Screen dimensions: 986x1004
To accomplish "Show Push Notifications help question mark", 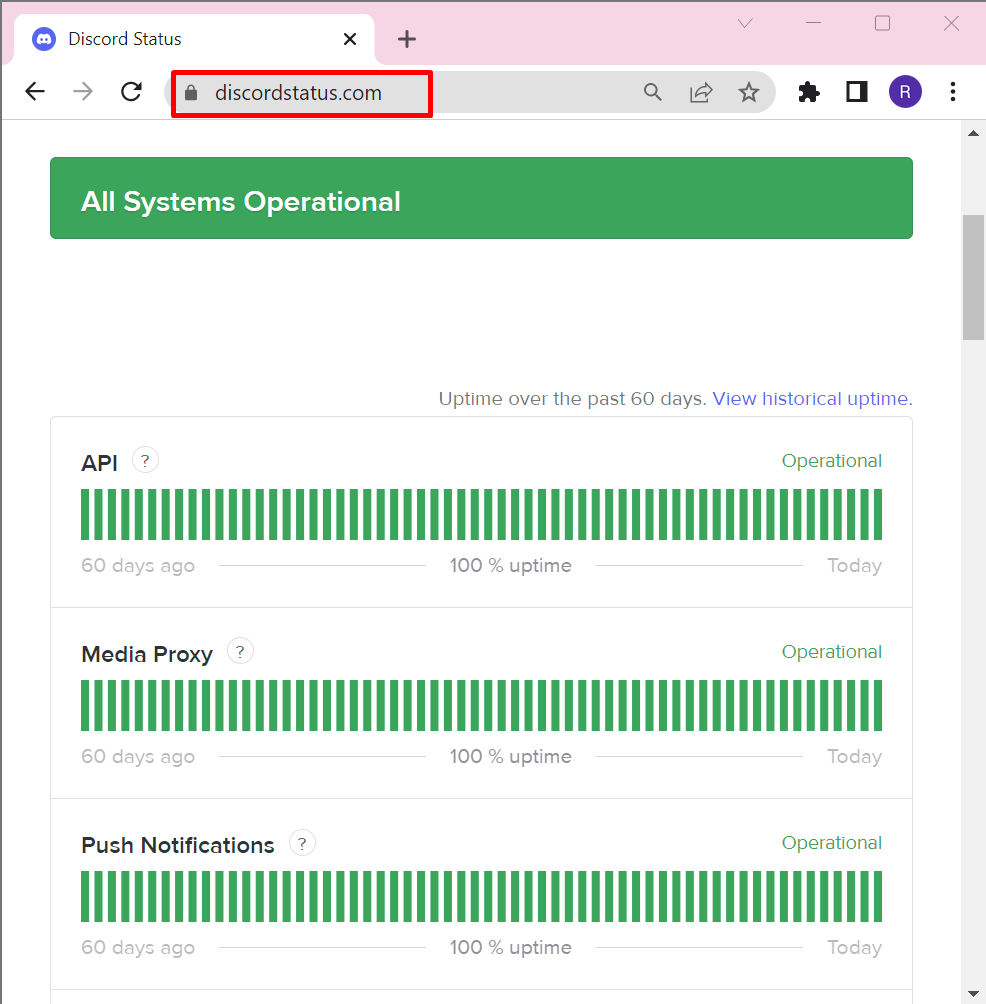I will click(x=302, y=843).
